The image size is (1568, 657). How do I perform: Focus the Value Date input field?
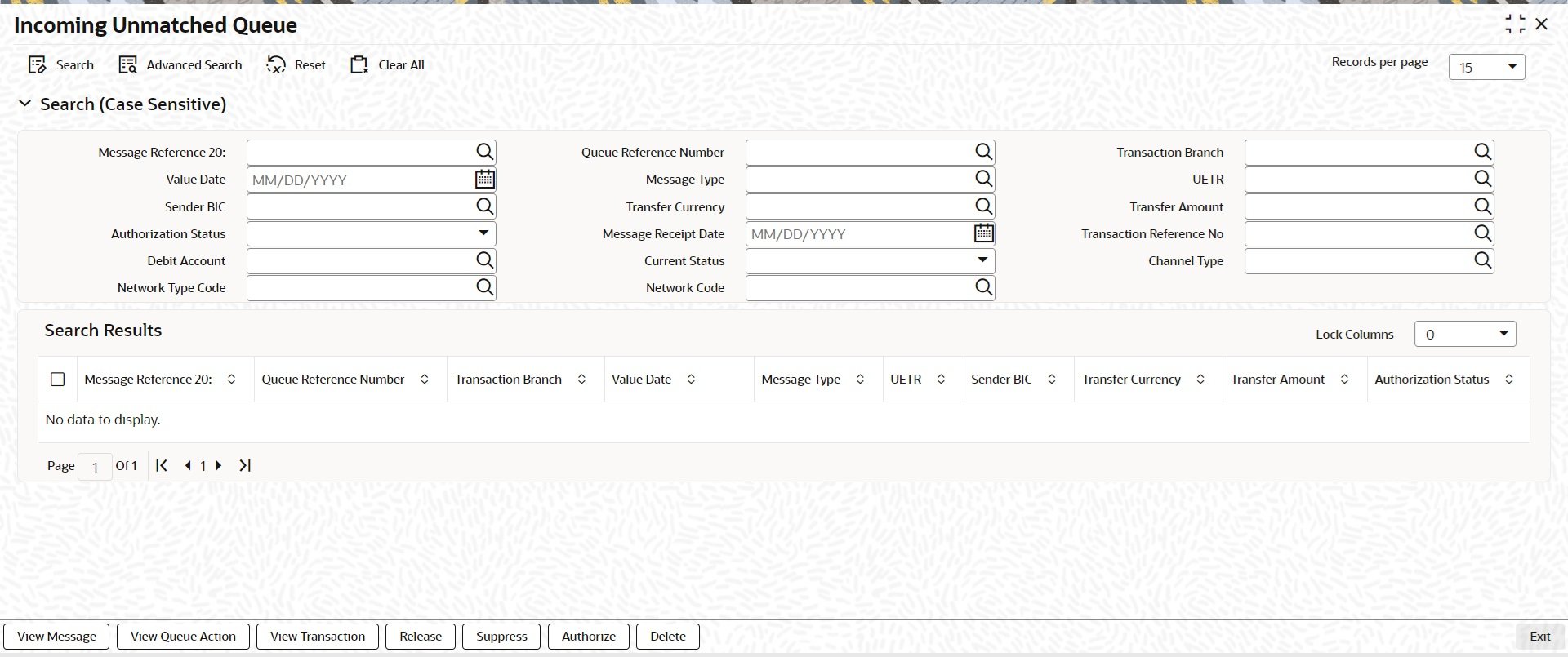(x=360, y=180)
